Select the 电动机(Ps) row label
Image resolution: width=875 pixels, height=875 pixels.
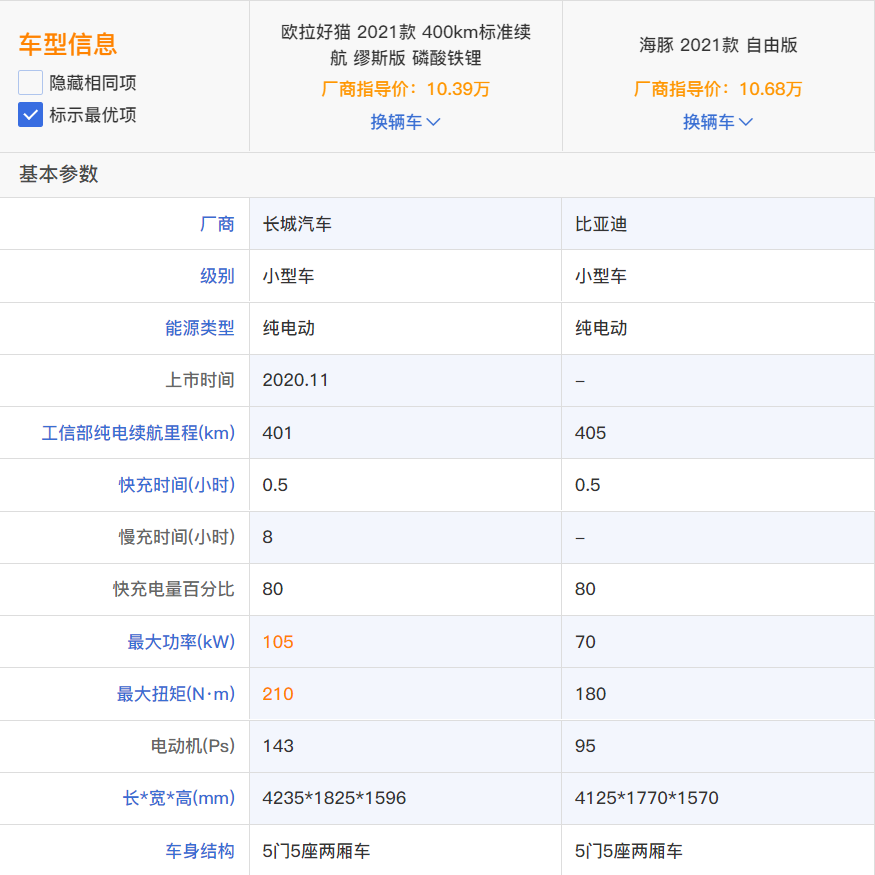(x=193, y=746)
